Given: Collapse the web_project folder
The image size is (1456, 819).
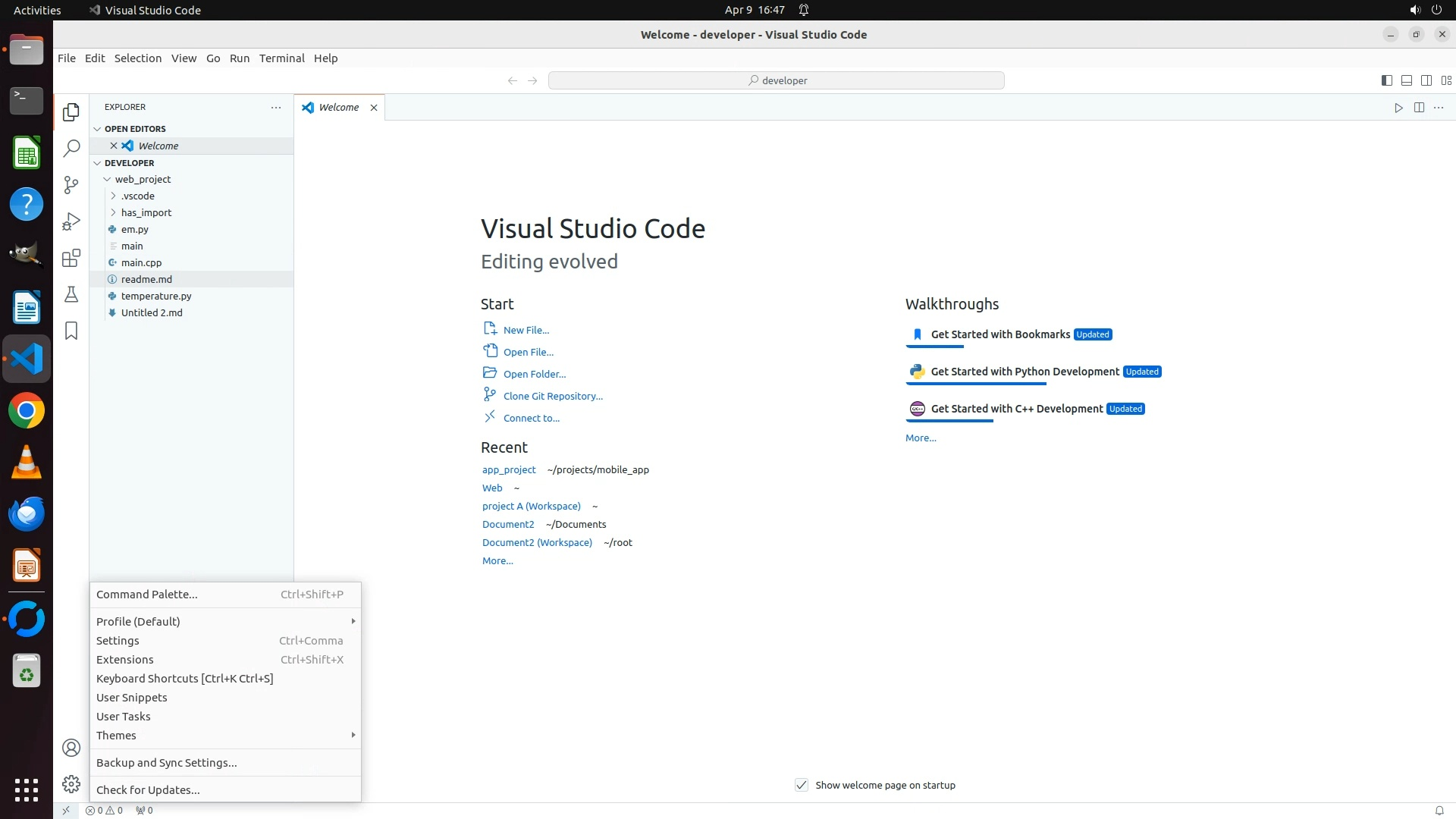Looking at the screenshot, I should click(142, 180).
